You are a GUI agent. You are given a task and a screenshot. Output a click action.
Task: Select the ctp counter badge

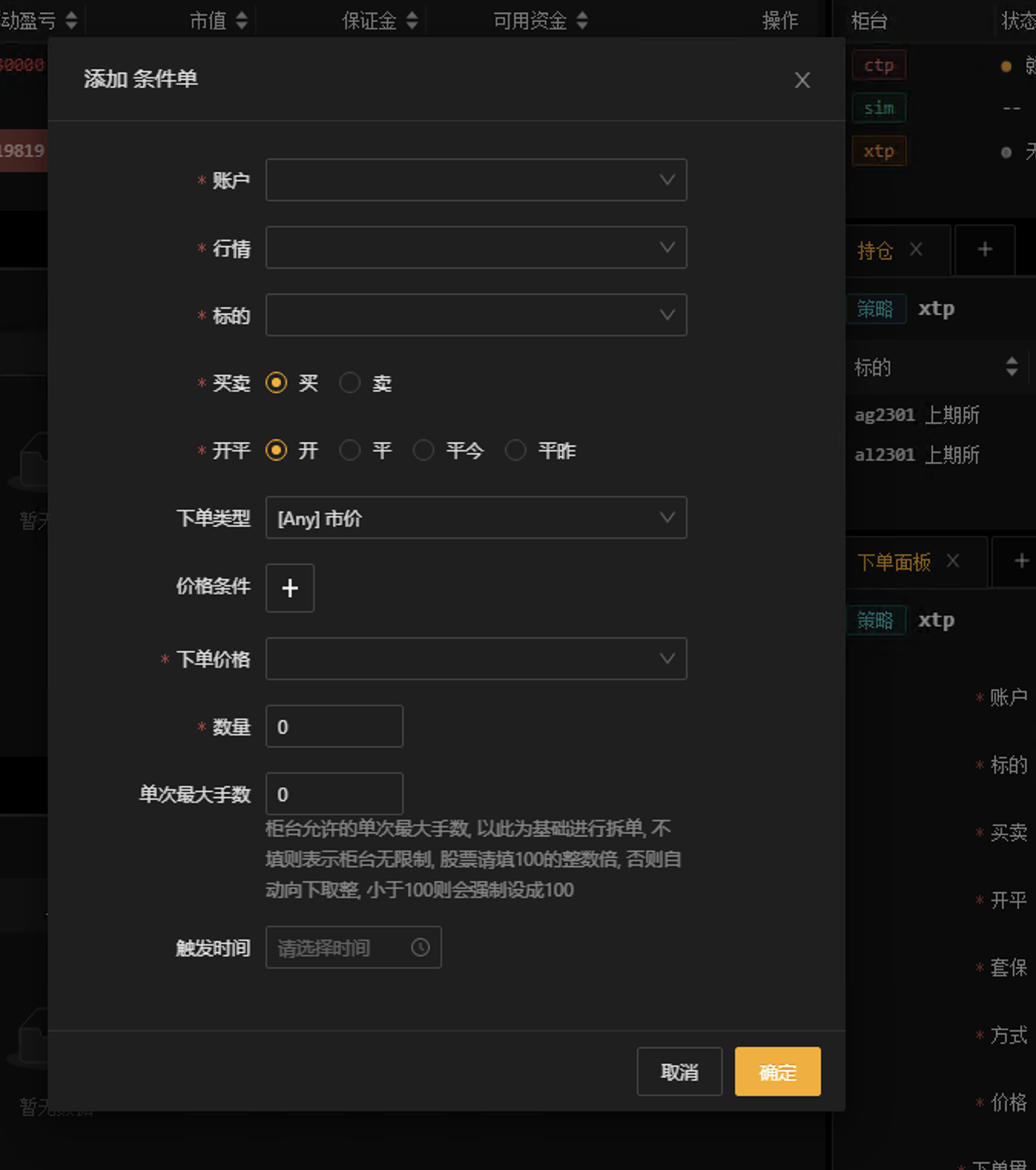879,65
